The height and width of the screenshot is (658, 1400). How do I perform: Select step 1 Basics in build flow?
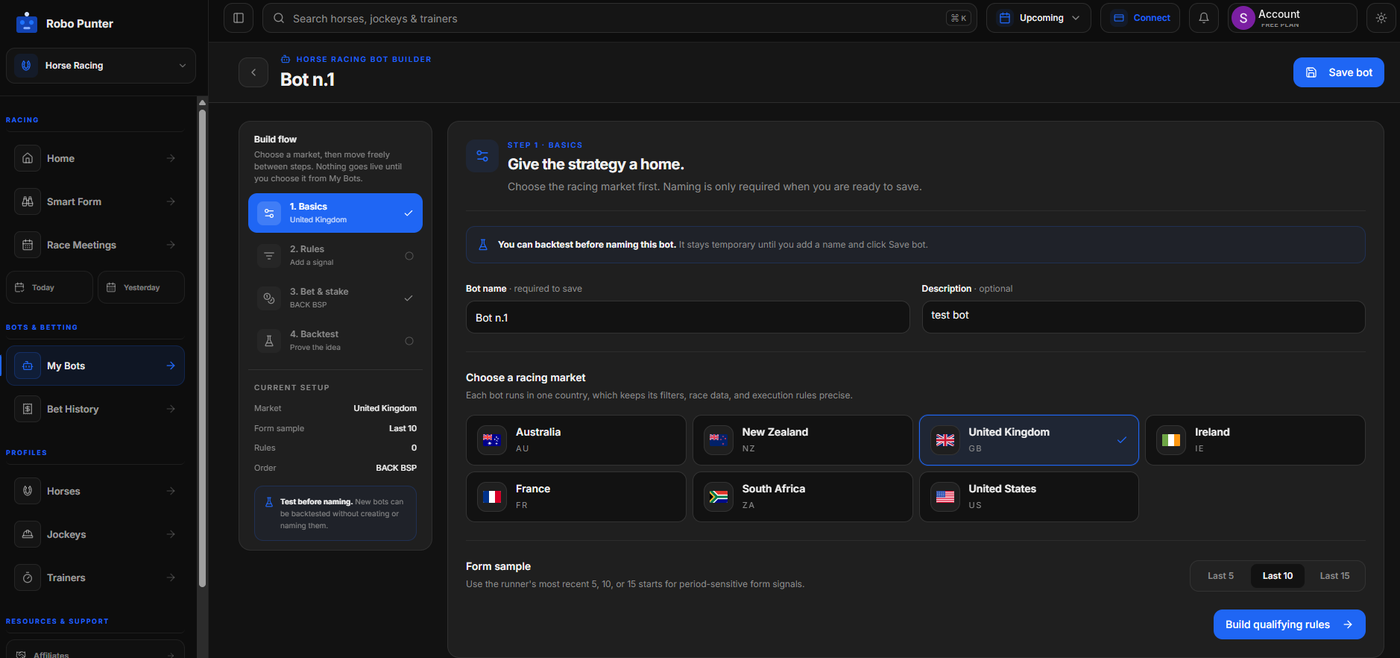pos(335,213)
